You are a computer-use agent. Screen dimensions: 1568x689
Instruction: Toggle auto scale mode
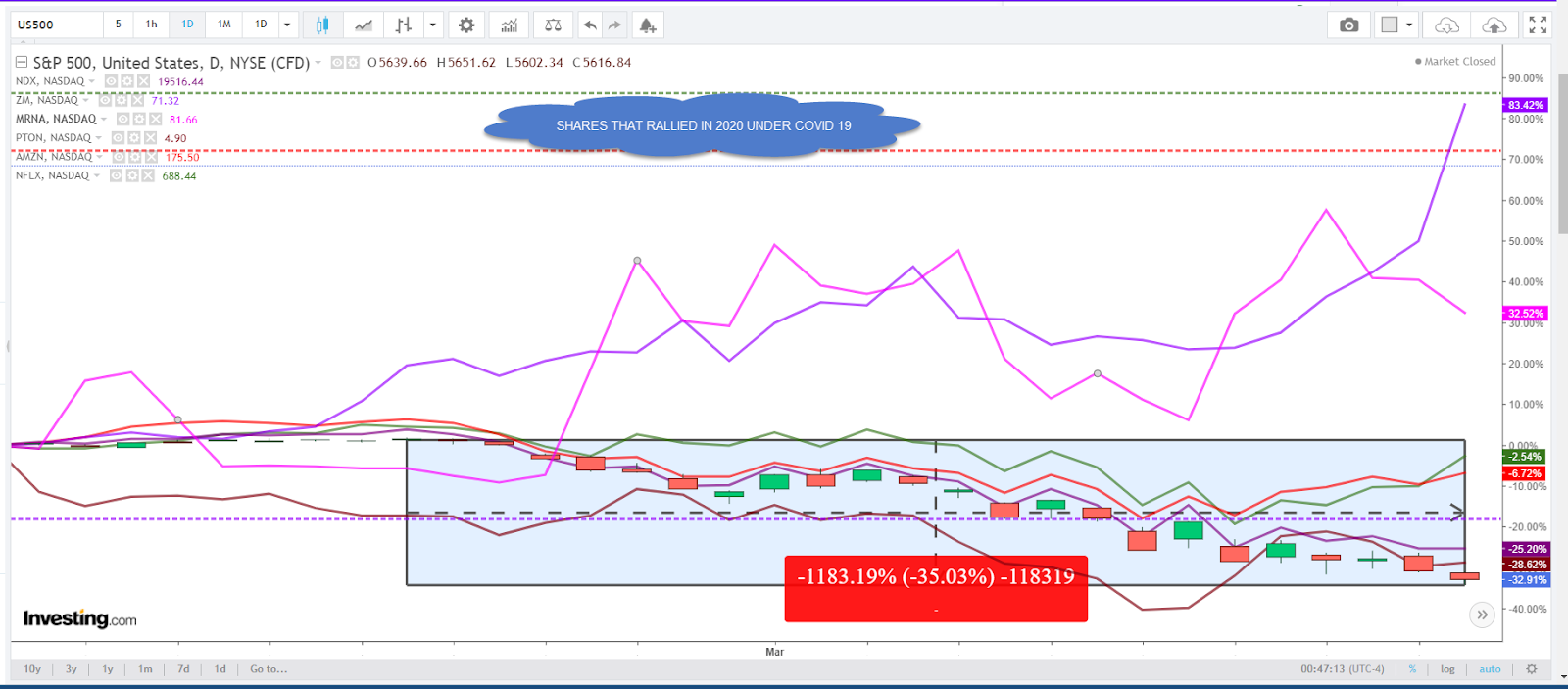click(x=1490, y=669)
